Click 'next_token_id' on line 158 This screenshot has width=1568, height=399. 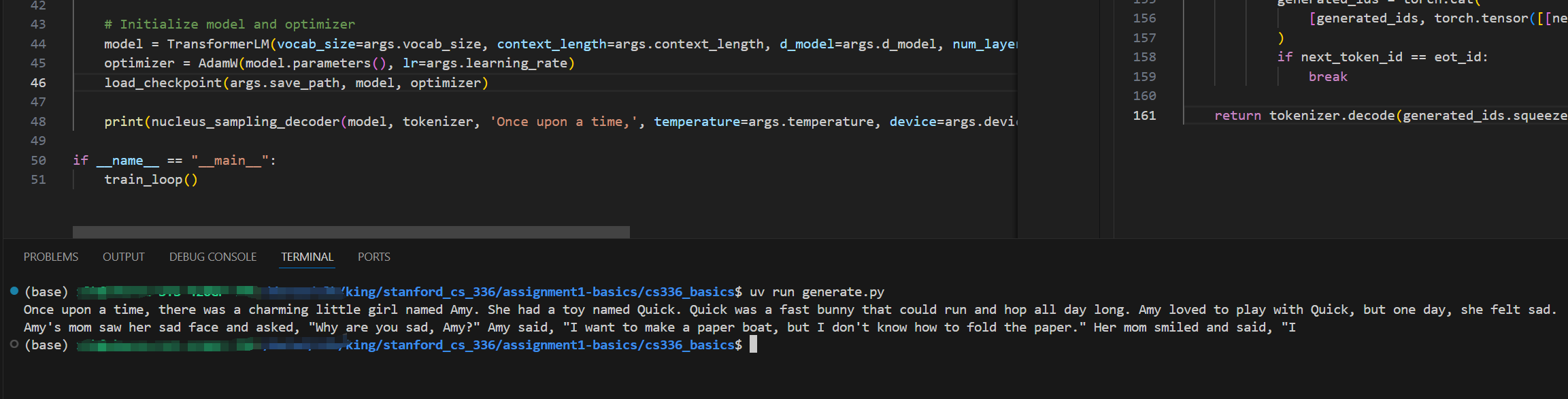click(1351, 57)
